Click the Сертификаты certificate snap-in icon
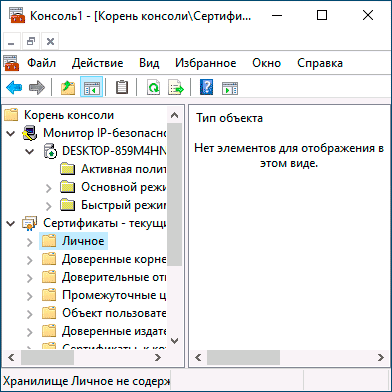Image resolution: width=392 pixels, height=392 pixels. coord(29,223)
